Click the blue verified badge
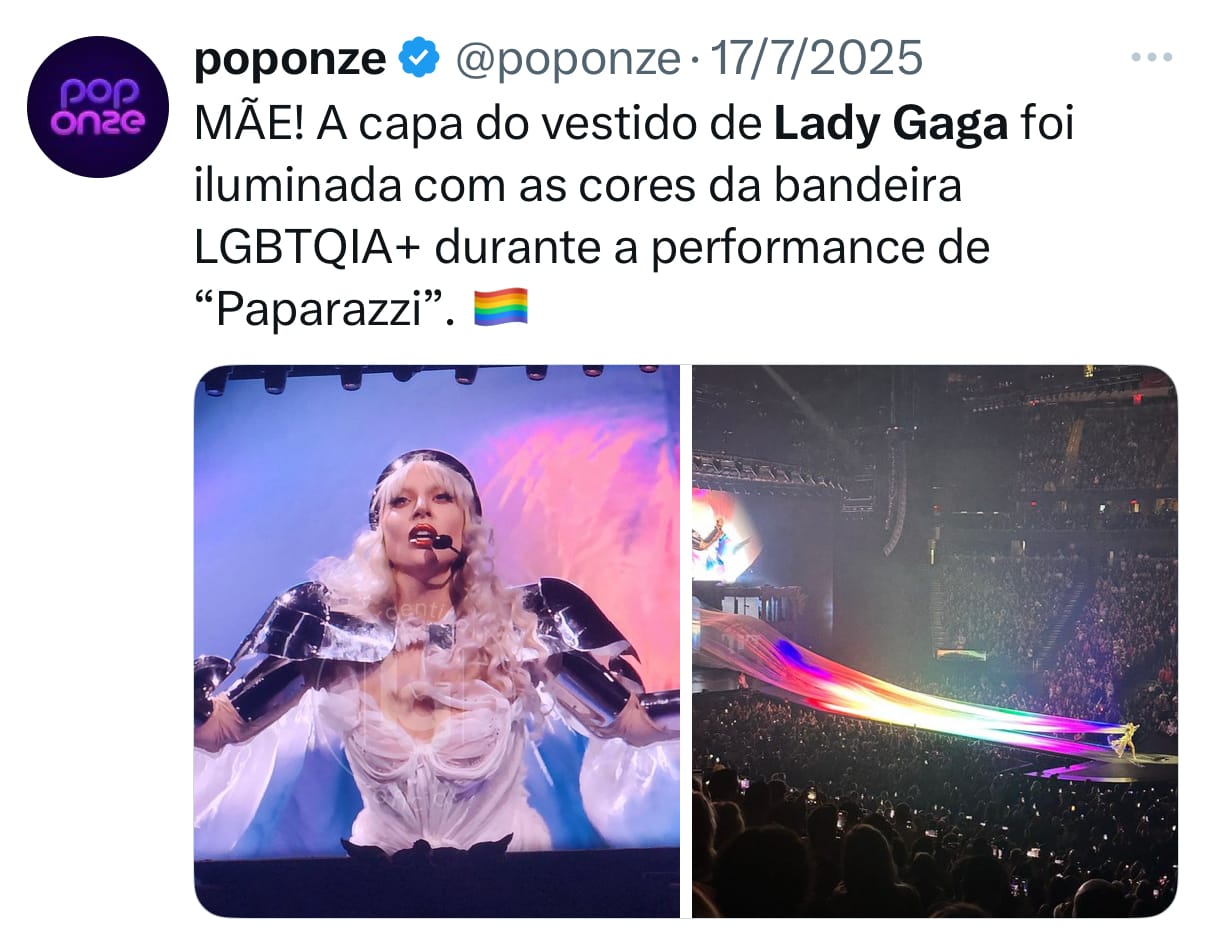 418,61
